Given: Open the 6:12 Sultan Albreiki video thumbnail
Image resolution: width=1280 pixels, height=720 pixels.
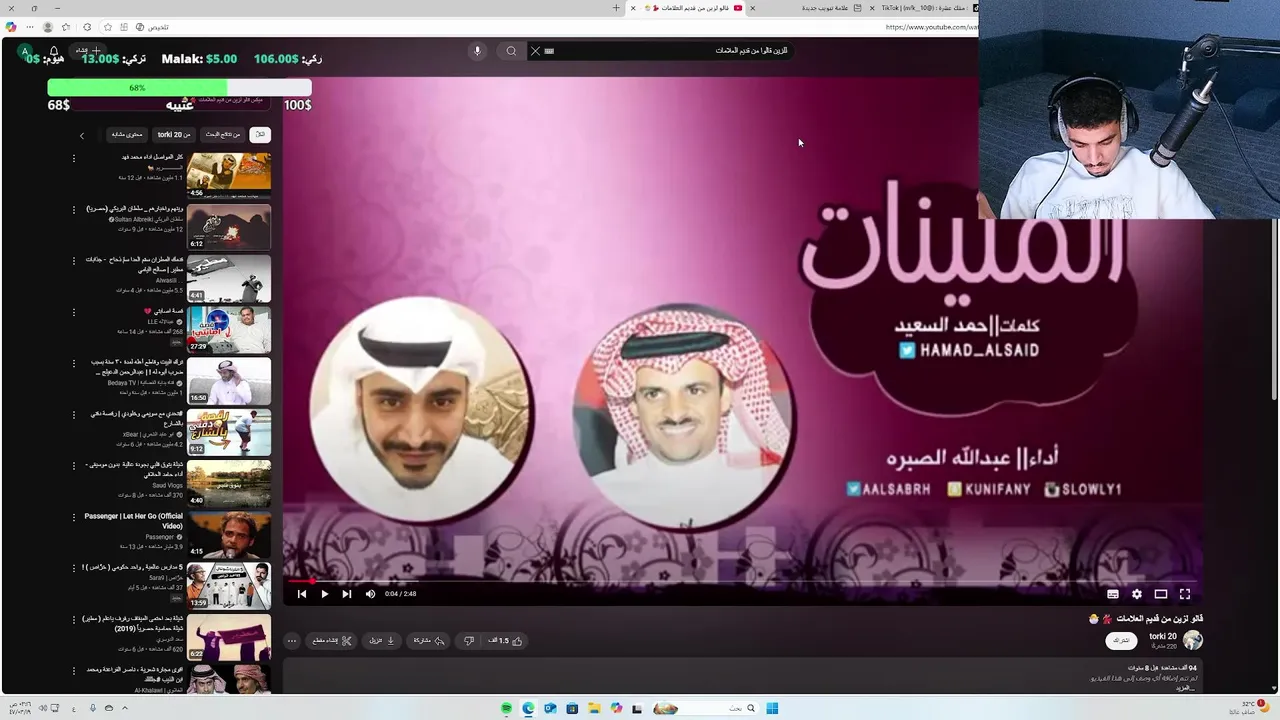Looking at the screenshot, I should pyautogui.click(x=229, y=227).
